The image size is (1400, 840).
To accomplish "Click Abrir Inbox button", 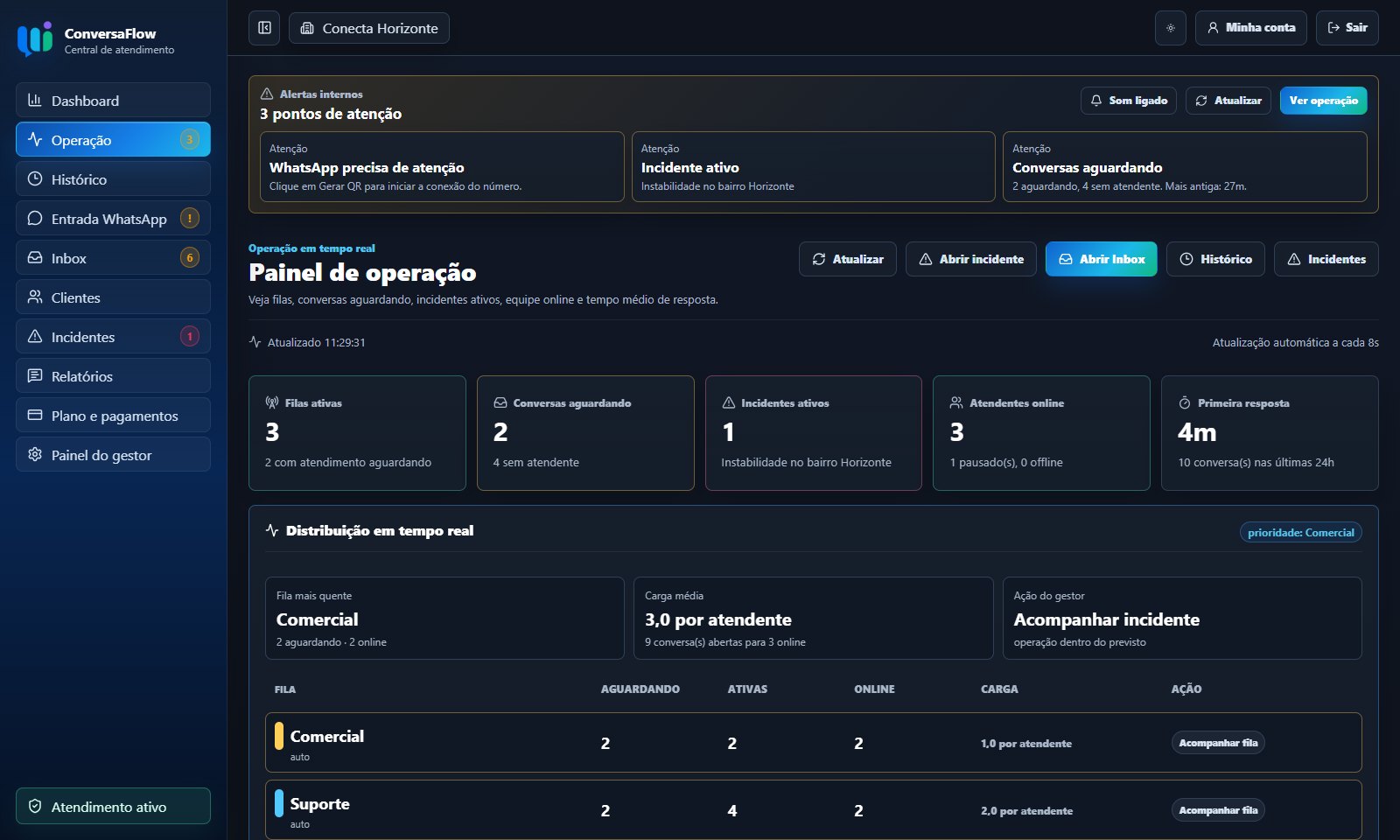I will click(x=1102, y=259).
